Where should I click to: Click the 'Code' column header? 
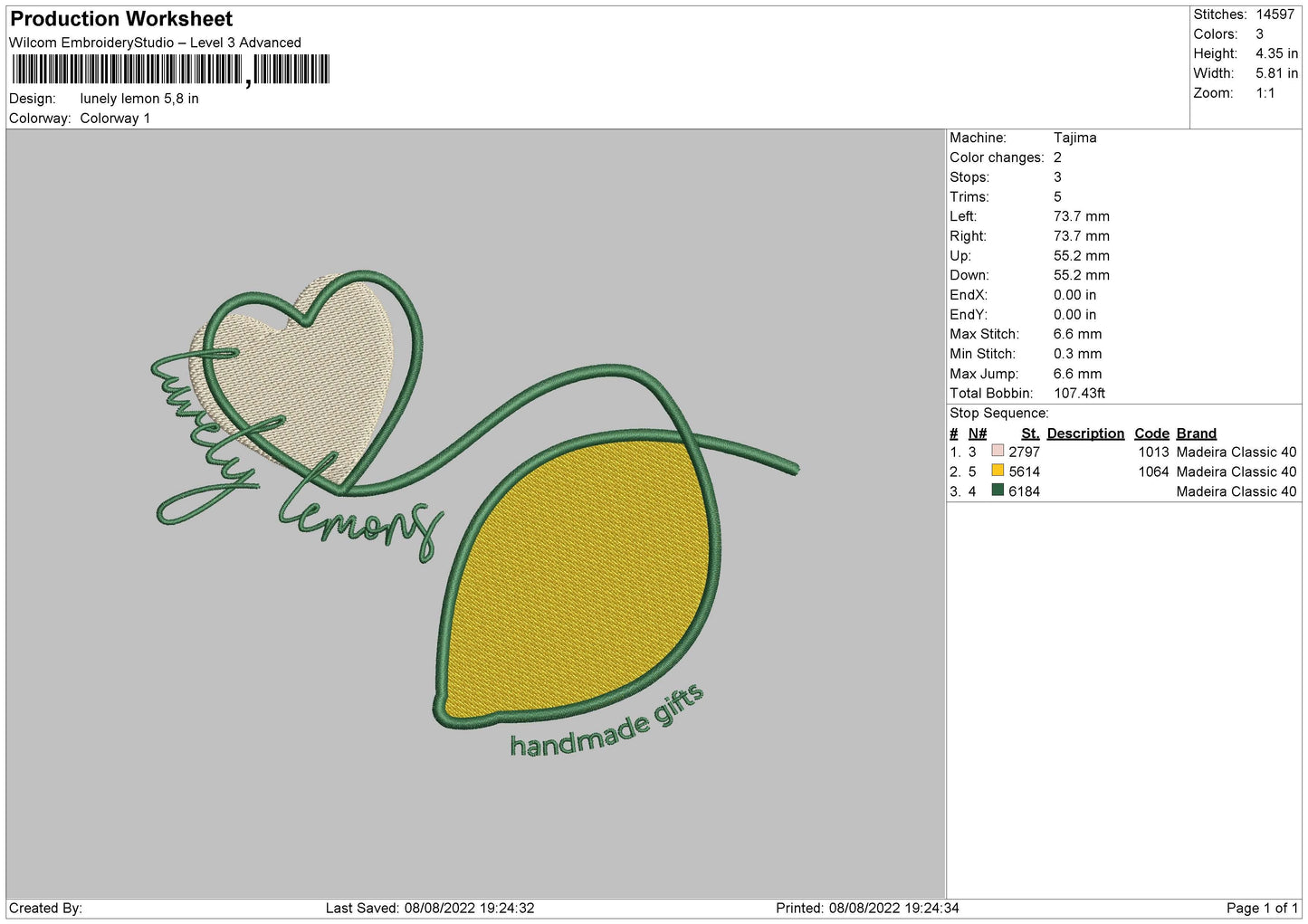(x=1151, y=433)
